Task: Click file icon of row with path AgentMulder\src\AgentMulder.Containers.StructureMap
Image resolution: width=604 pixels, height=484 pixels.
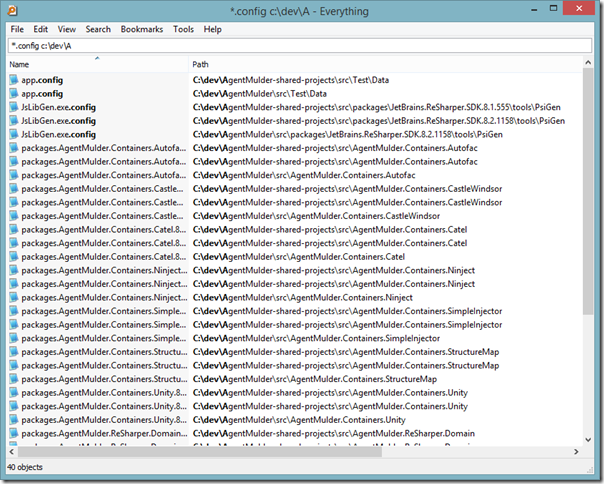Action: (x=14, y=379)
